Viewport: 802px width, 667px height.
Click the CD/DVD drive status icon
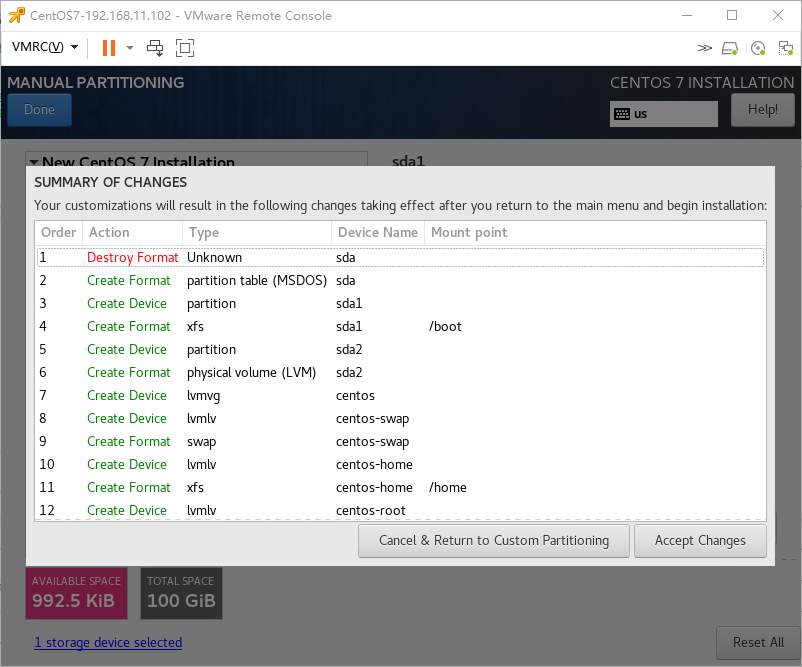coord(758,48)
